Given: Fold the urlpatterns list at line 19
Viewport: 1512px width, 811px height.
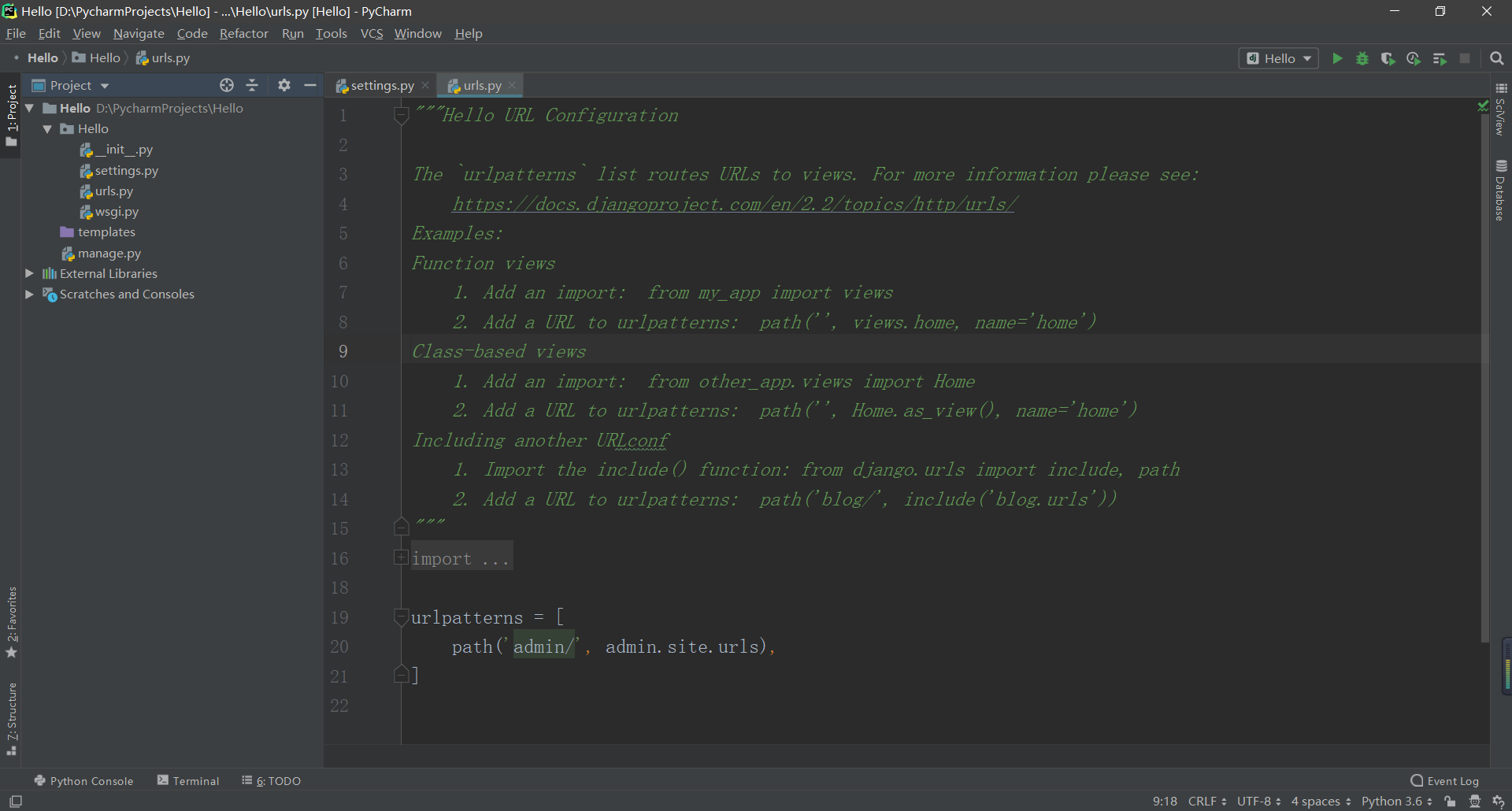Looking at the screenshot, I should (x=401, y=617).
